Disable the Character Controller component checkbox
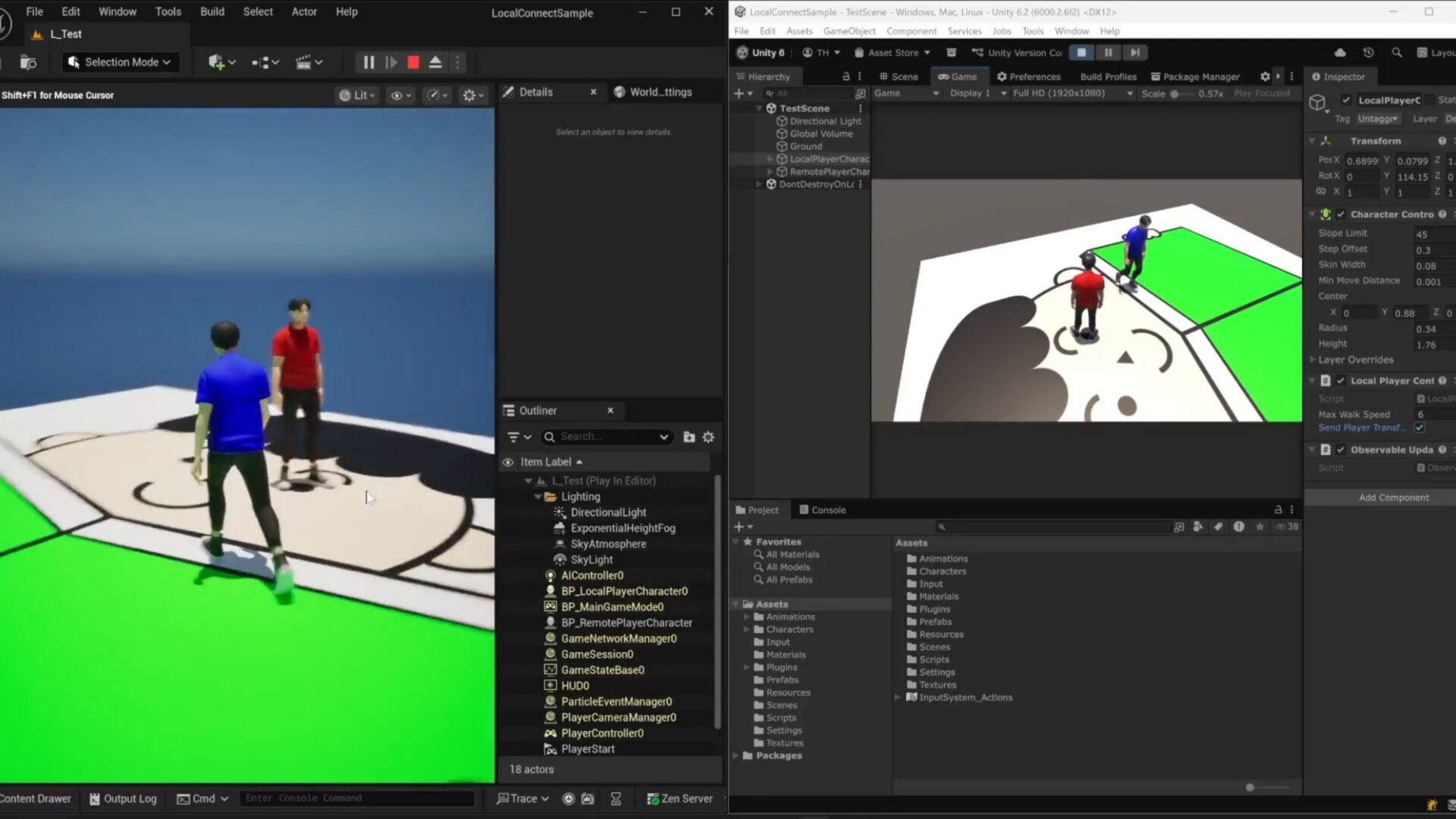The width and height of the screenshot is (1456, 819). pos(1341,215)
